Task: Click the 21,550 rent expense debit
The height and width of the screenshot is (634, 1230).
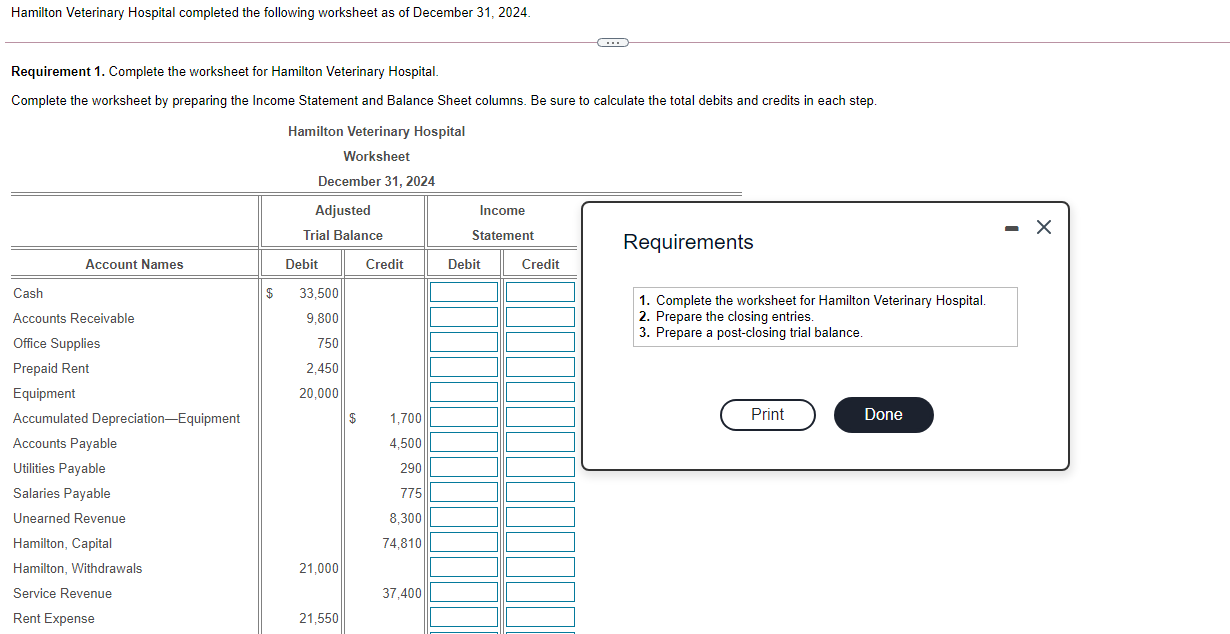Action: [319, 618]
